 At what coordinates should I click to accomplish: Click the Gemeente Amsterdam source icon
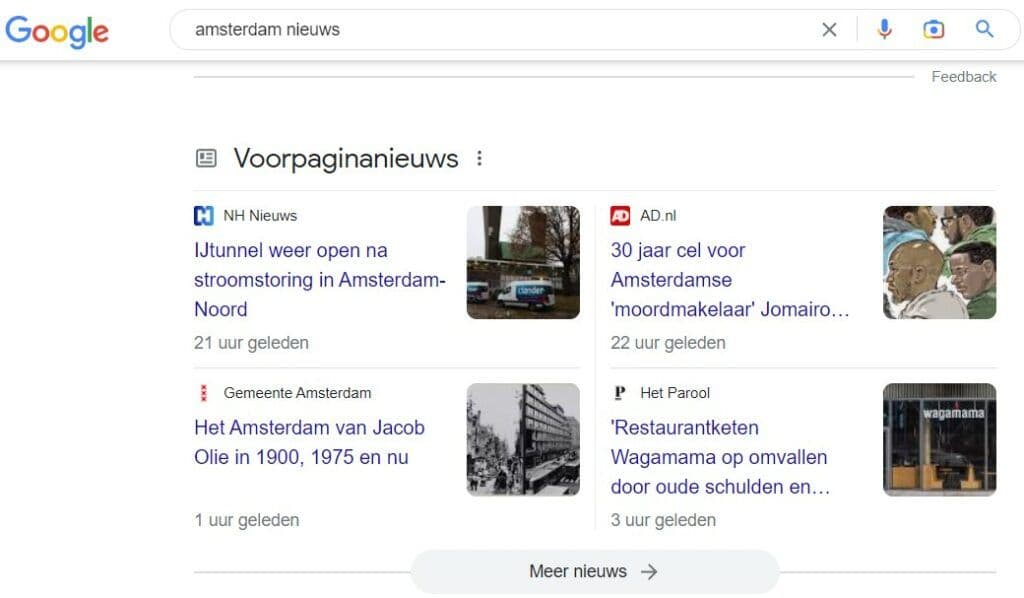(x=204, y=393)
